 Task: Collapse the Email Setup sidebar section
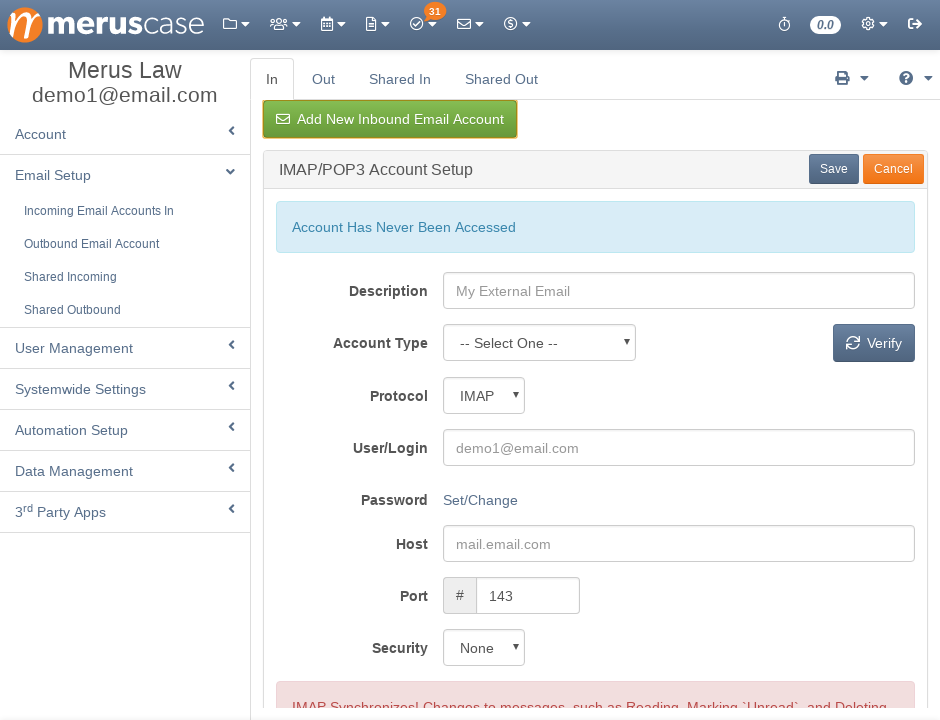(x=125, y=175)
